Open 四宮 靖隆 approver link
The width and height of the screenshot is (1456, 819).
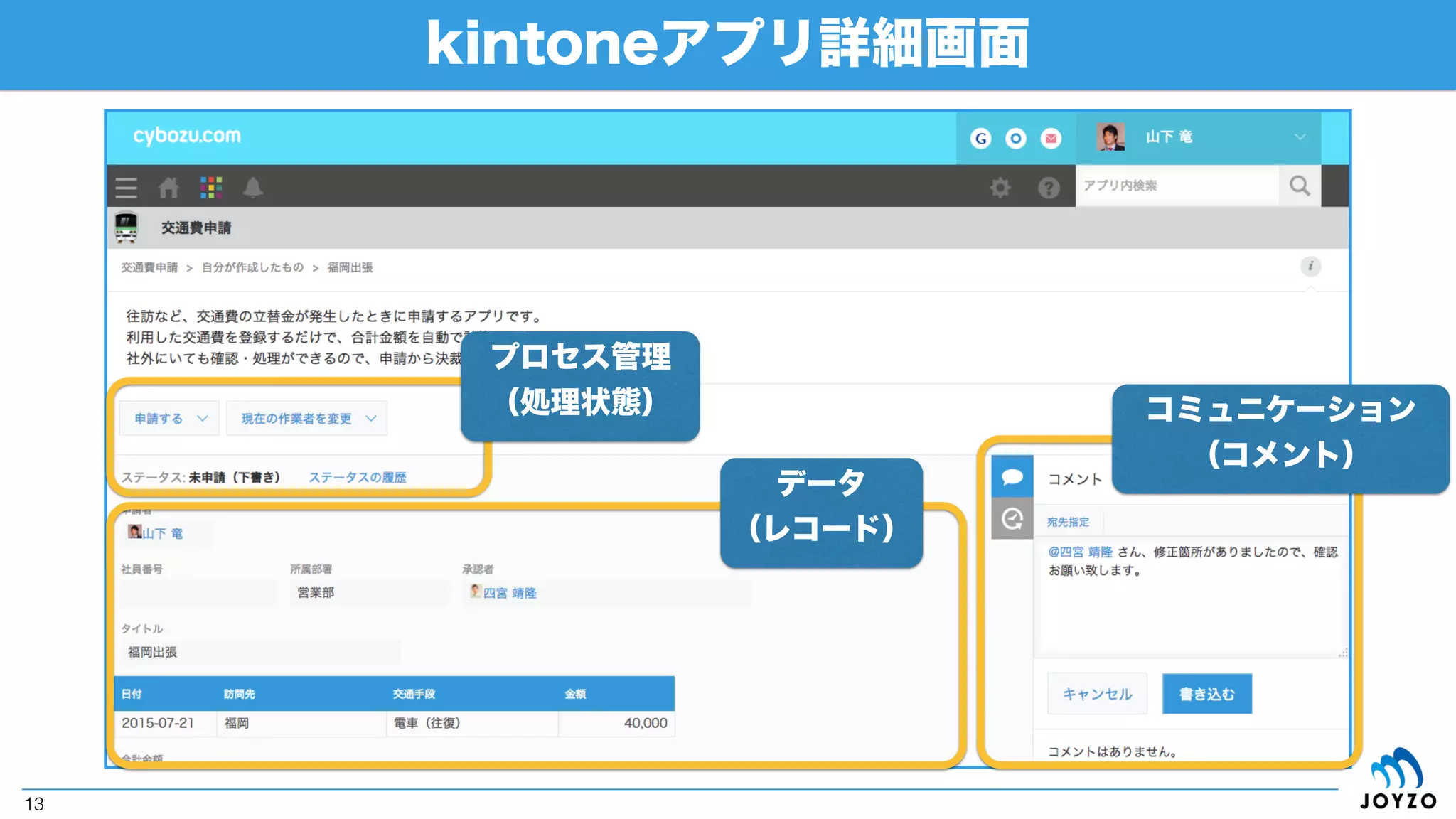click(x=510, y=593)
